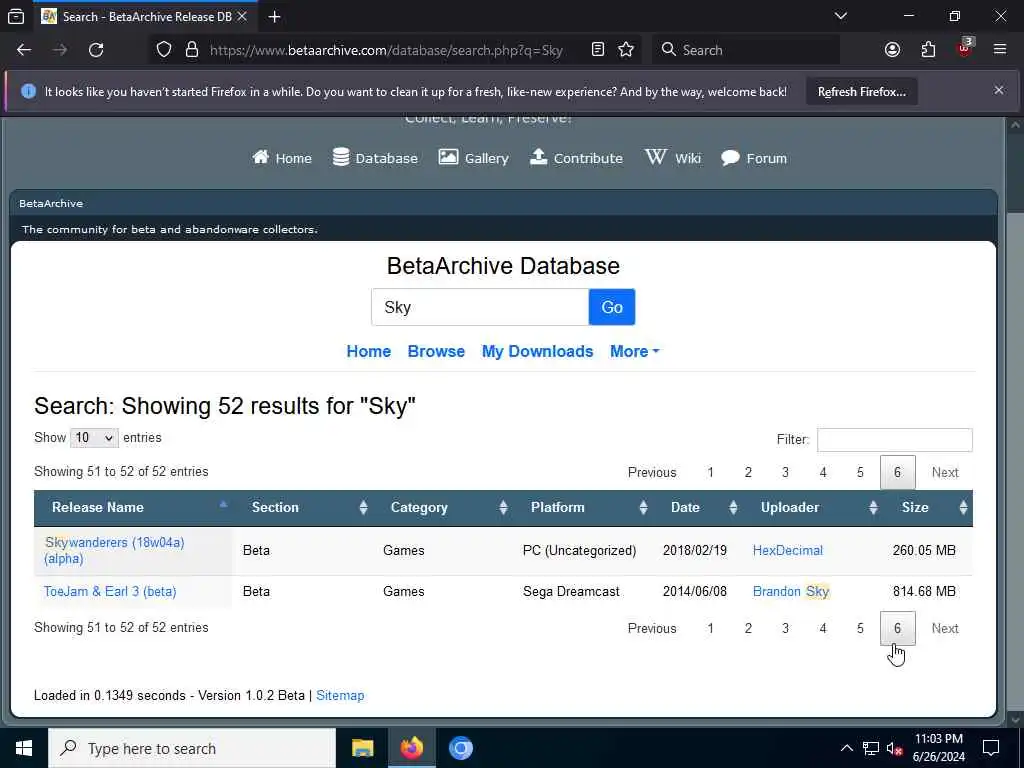Click the database search box containing Sky
Image resolution: width=1024 pixels, height=768 pixels.
tap(480, 307)
